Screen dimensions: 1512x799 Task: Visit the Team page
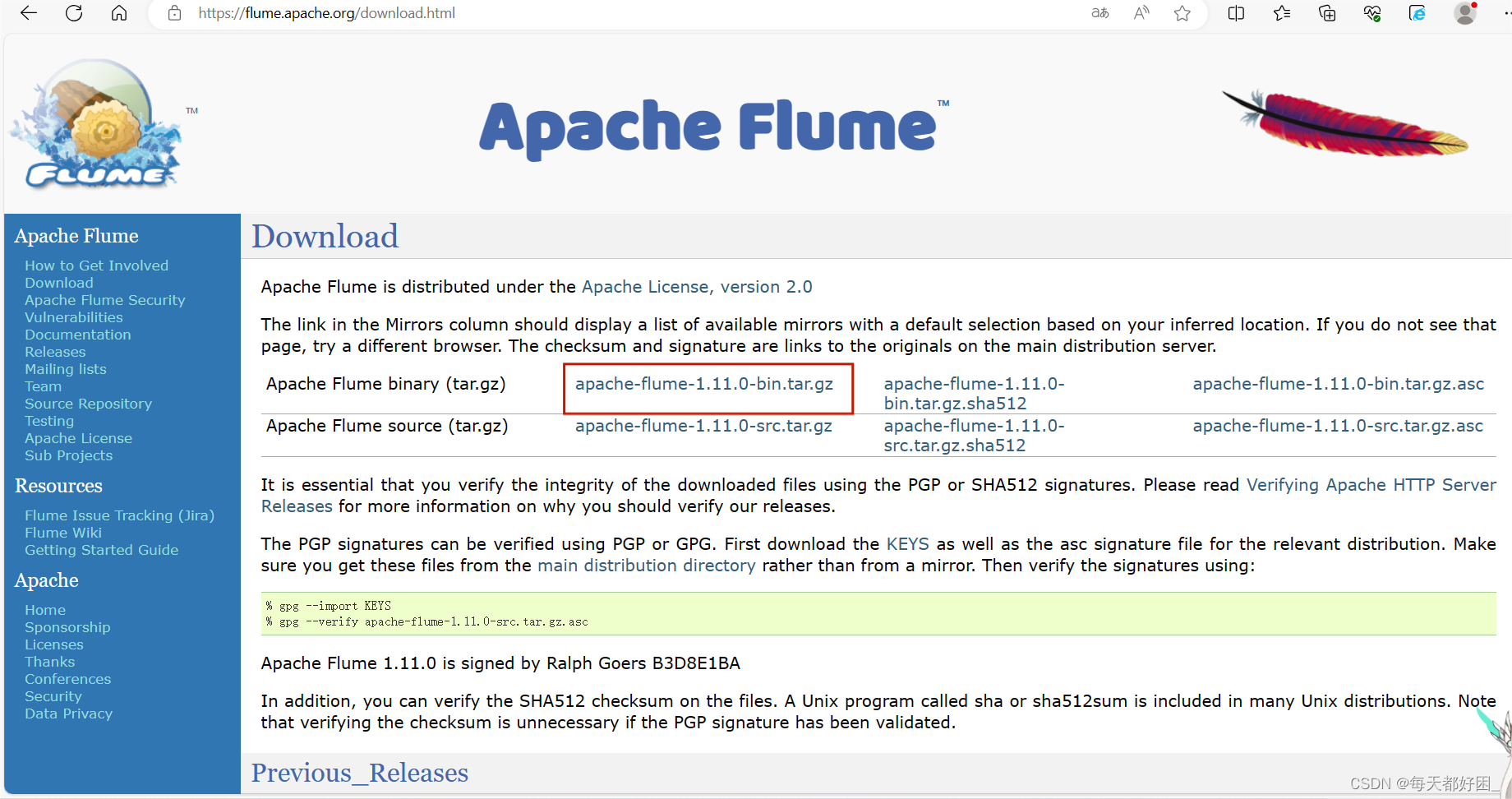click(x=43, y=386)
